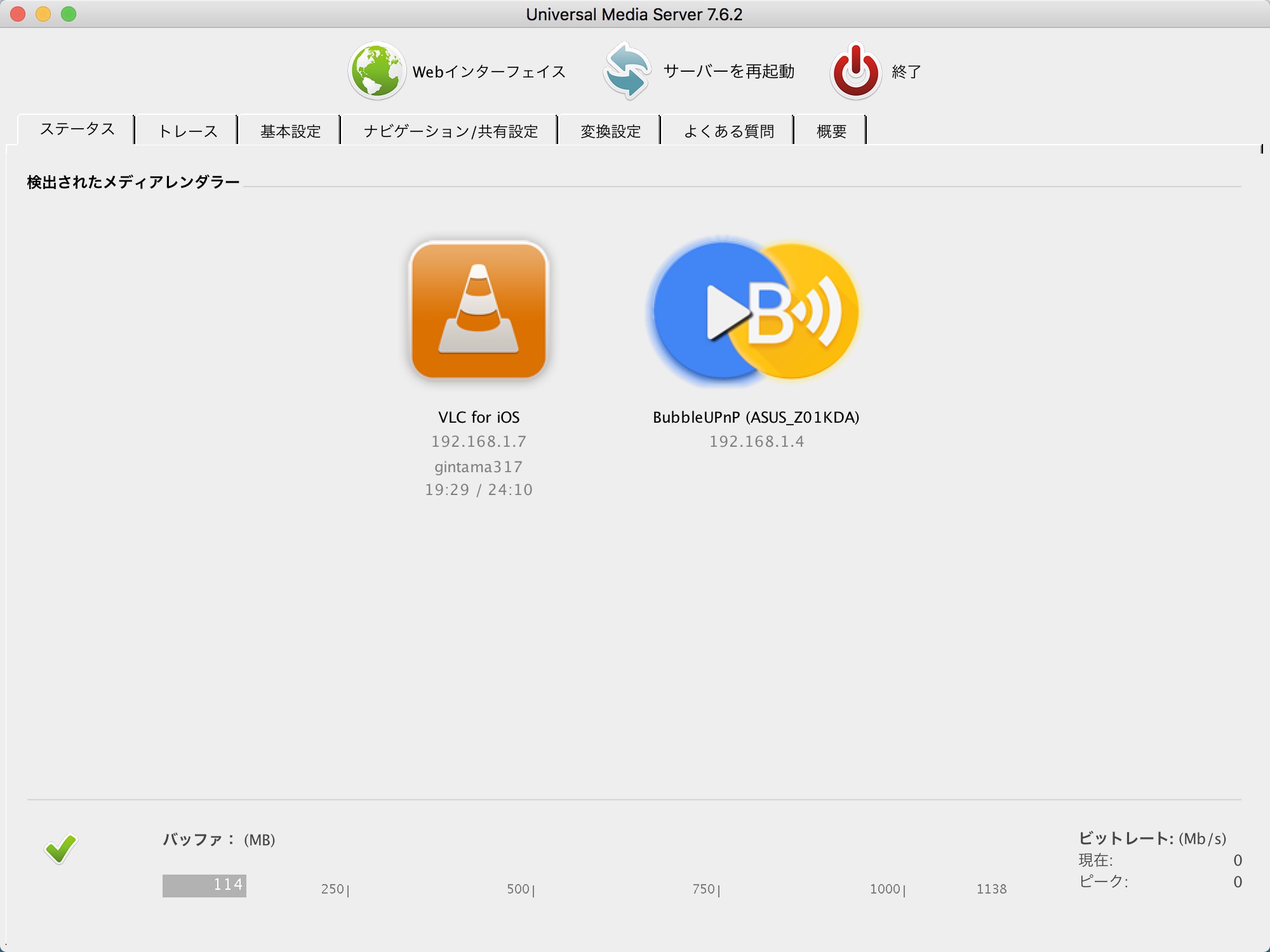Click the IP address 192.168.1.7
The width and height of the screenshot is (1270, 952).
[479, 441]
